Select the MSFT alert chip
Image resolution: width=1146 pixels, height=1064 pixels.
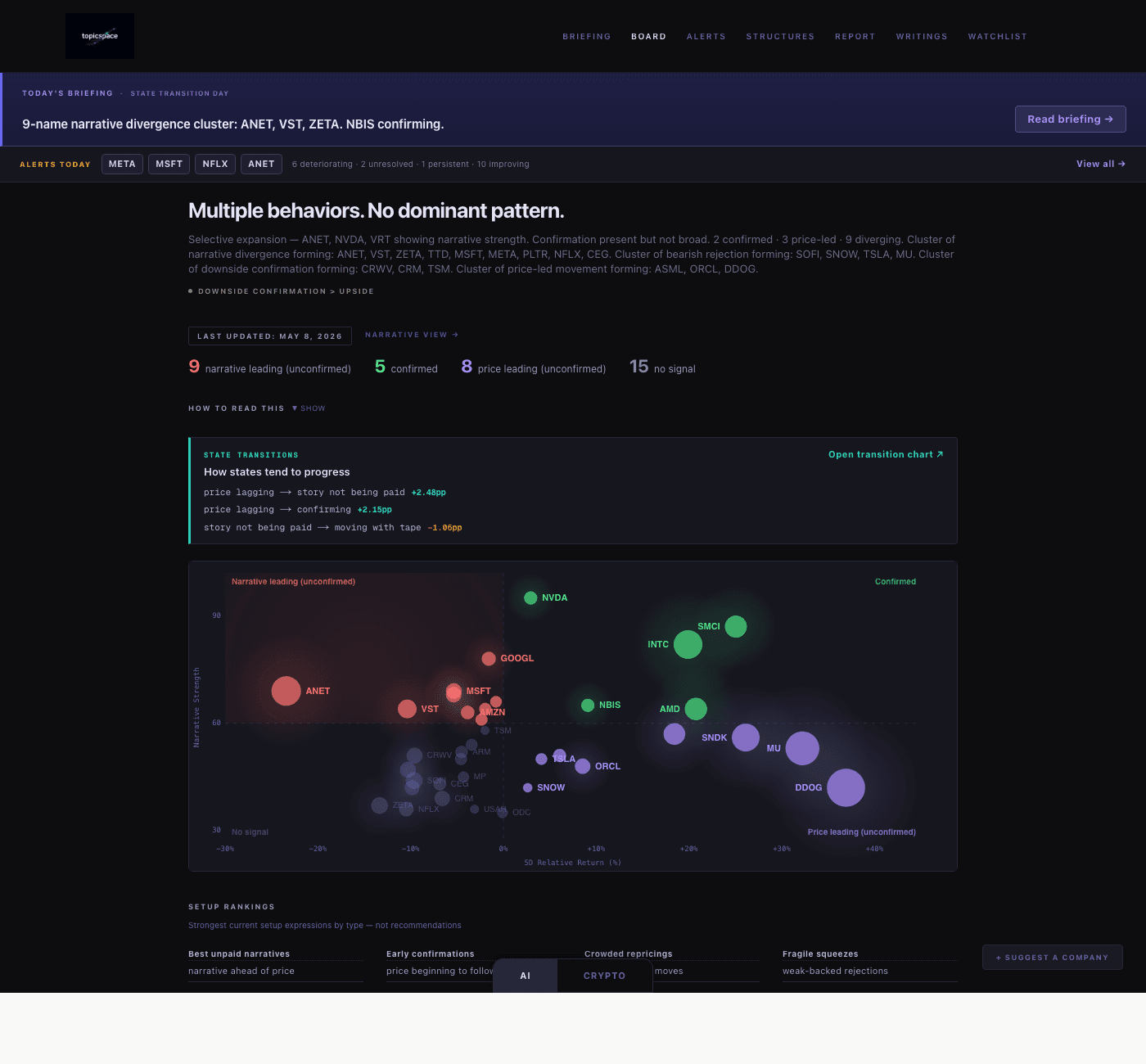pos(169,164)
